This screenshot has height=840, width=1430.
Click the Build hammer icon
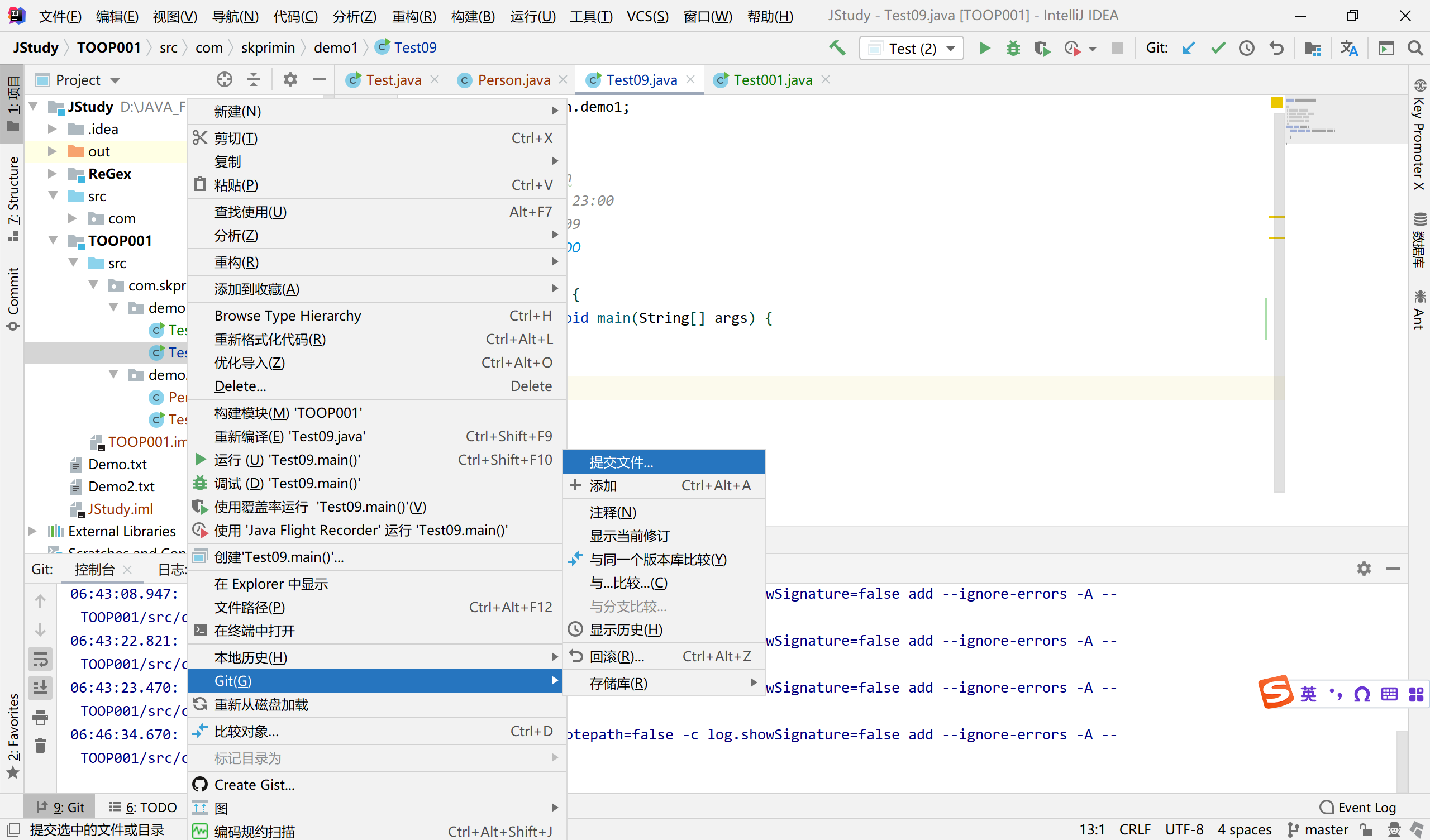837,48
